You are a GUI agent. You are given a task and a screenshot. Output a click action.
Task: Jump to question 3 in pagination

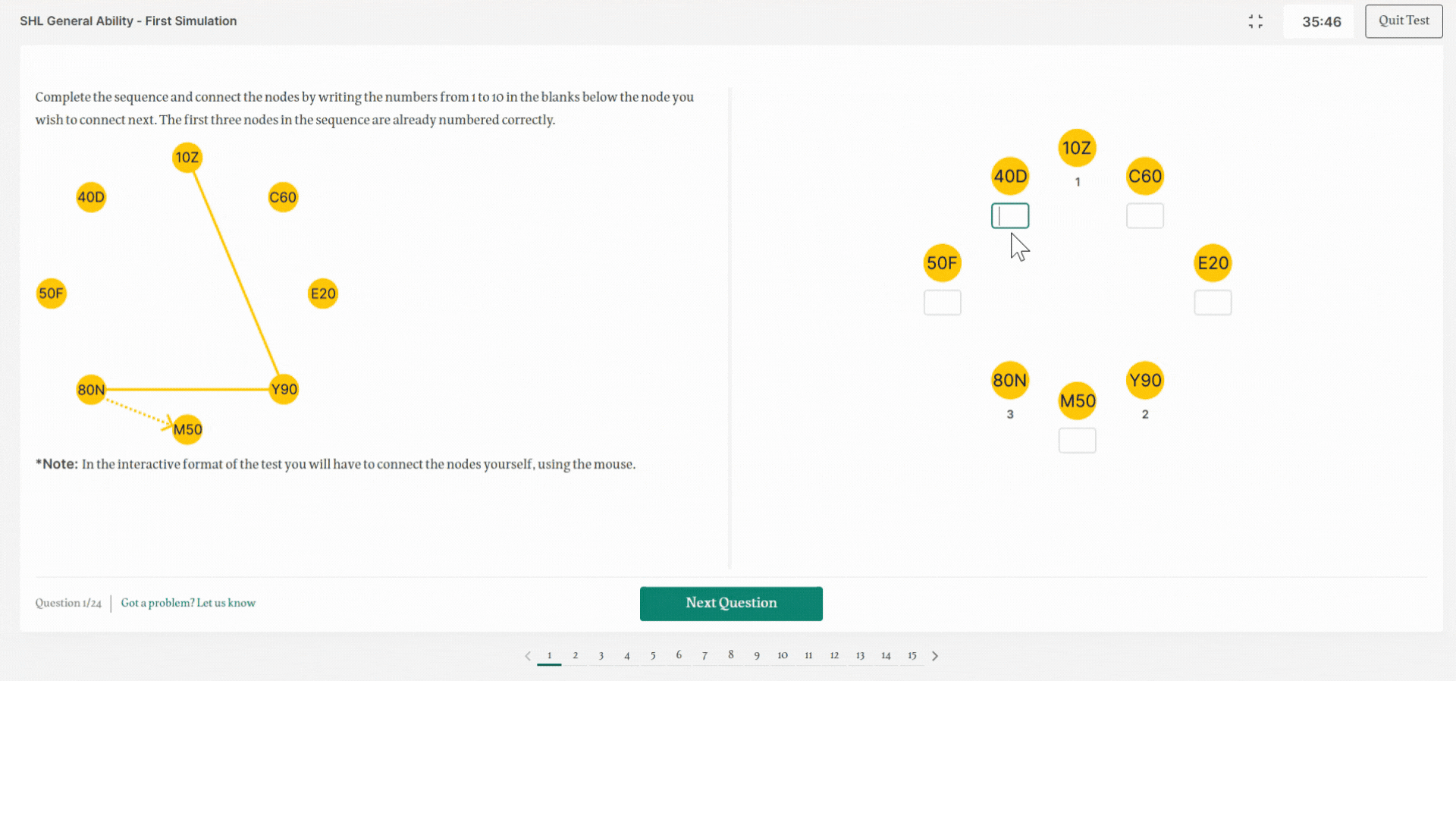601,656
